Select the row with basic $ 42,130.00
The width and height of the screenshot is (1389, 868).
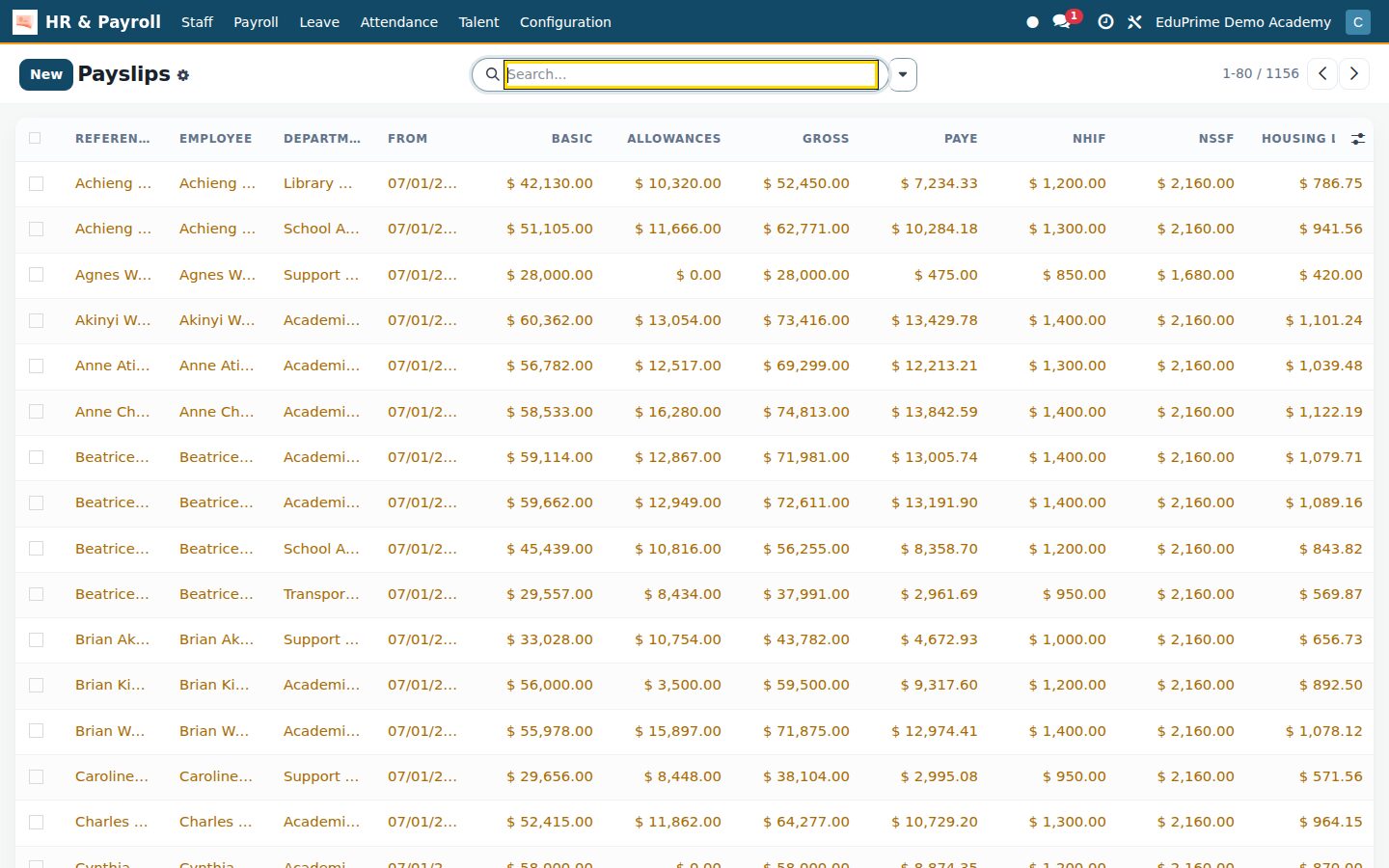(x=36, y=183)
